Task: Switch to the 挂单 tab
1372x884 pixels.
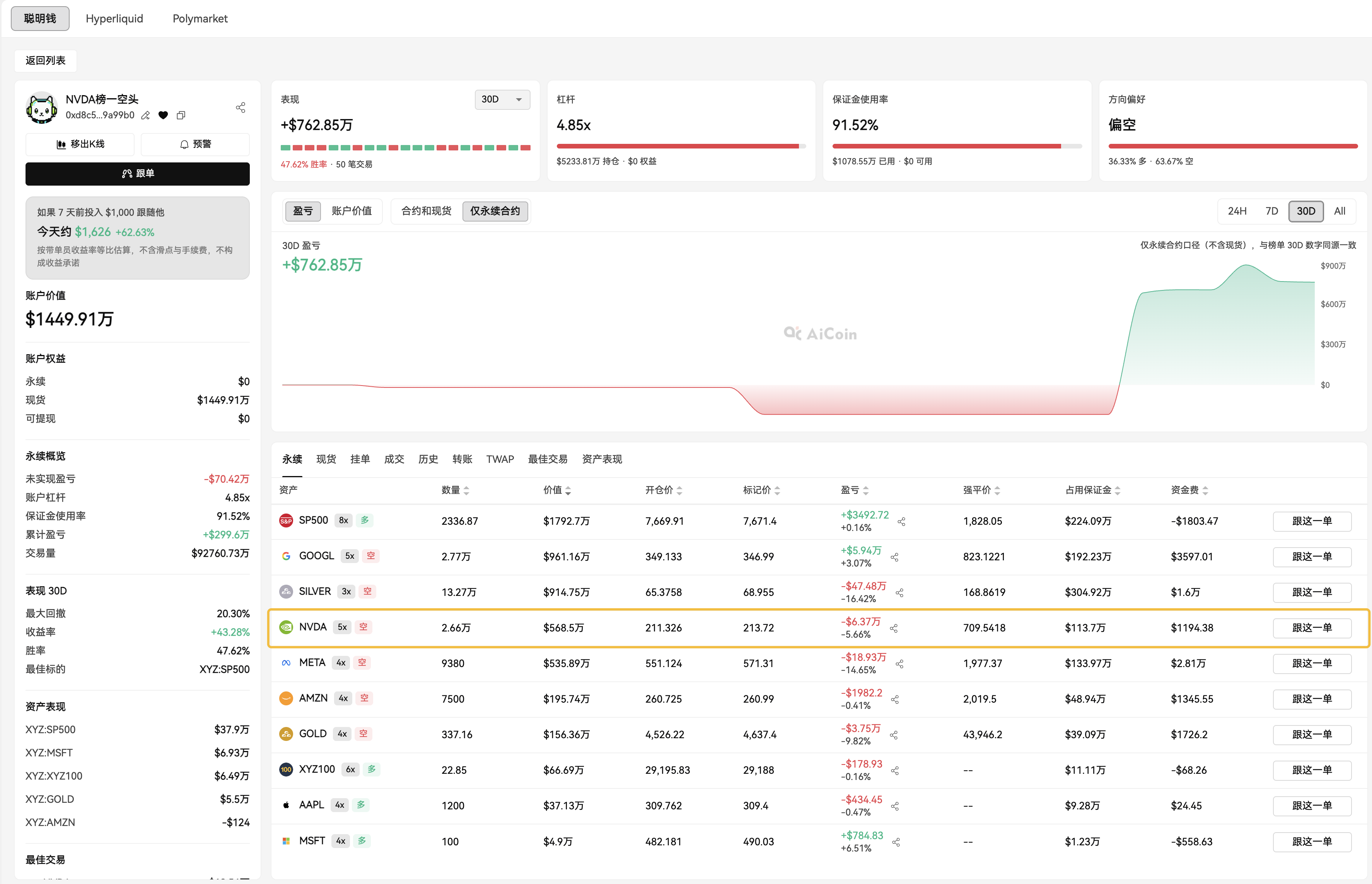Action: (360, 459)
